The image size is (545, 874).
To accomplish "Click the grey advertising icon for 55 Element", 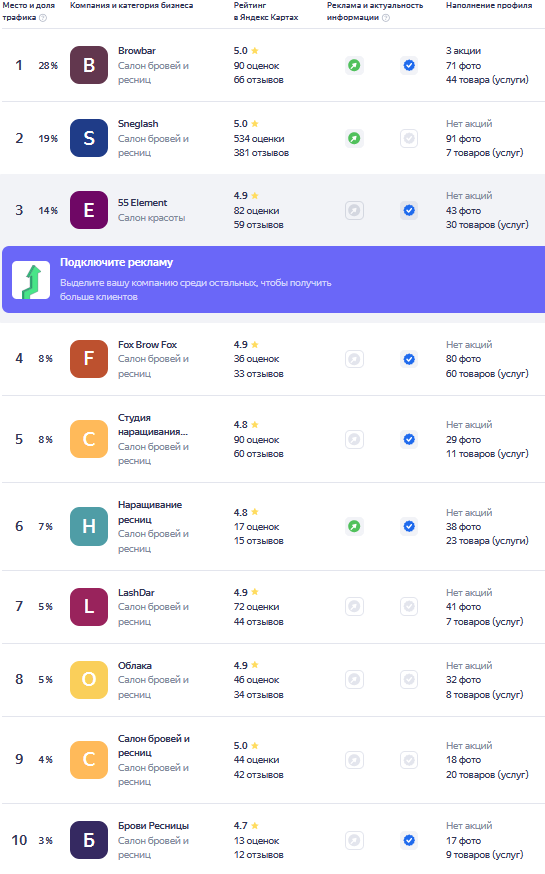I will pos(354,210).
